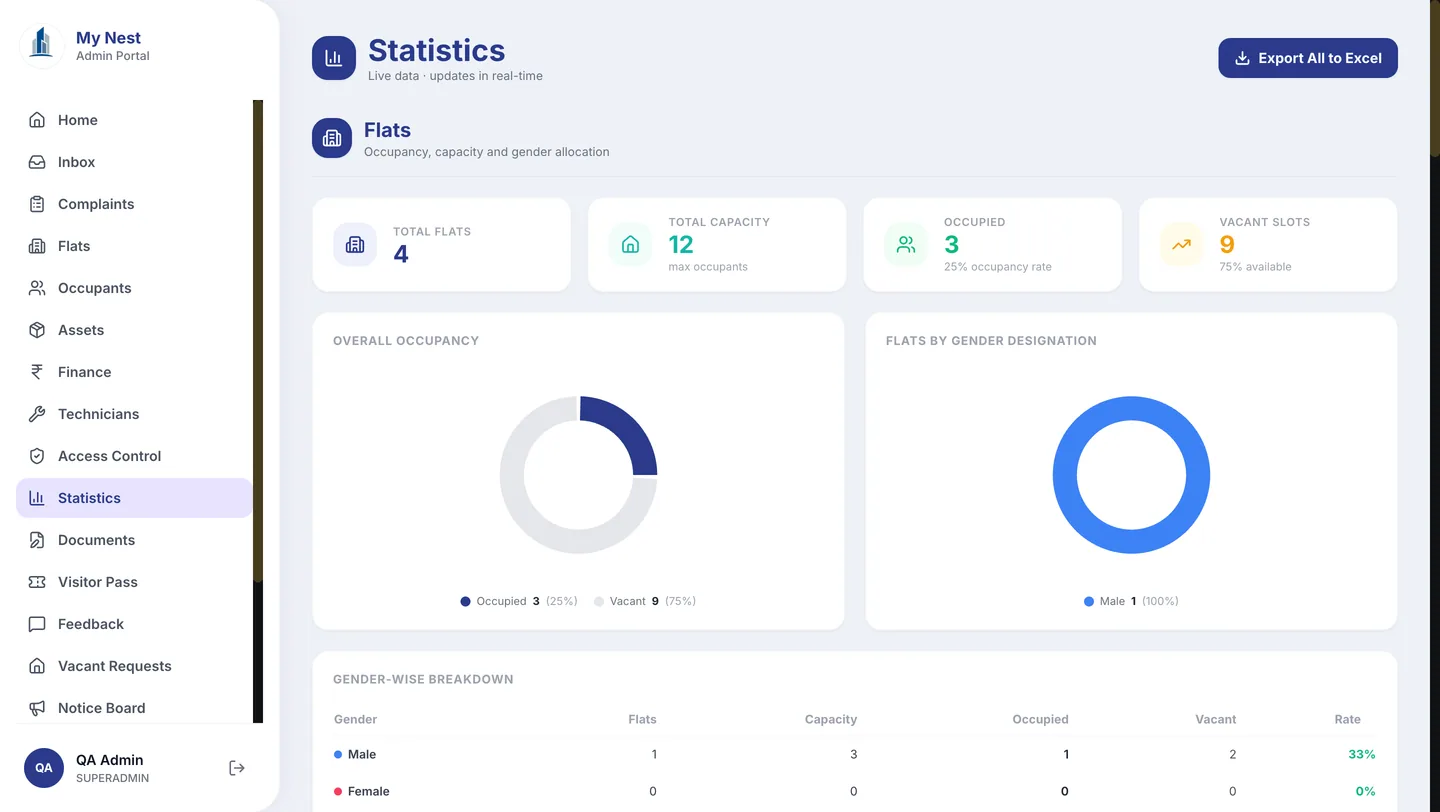Click the Occupants people icon in sidebar

(37, 288)
